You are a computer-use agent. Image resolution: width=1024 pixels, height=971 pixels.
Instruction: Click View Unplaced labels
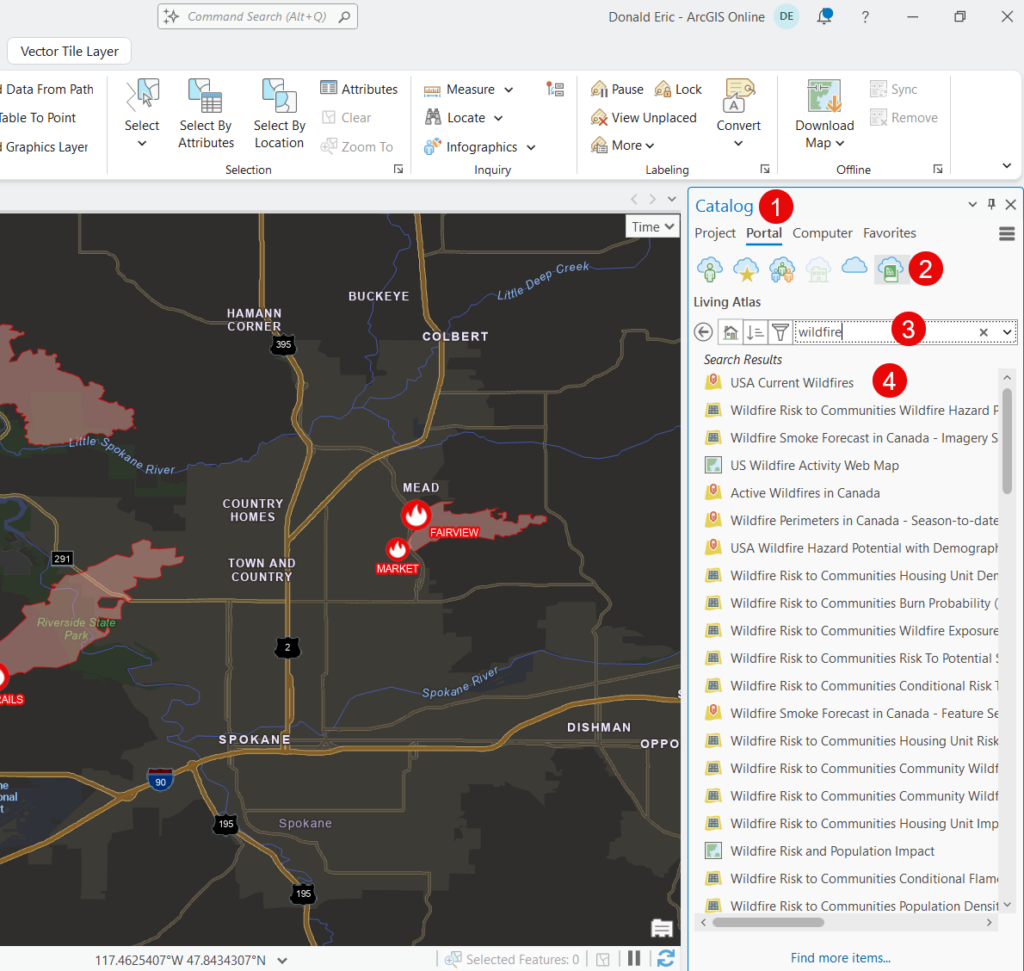pos(644,118)
